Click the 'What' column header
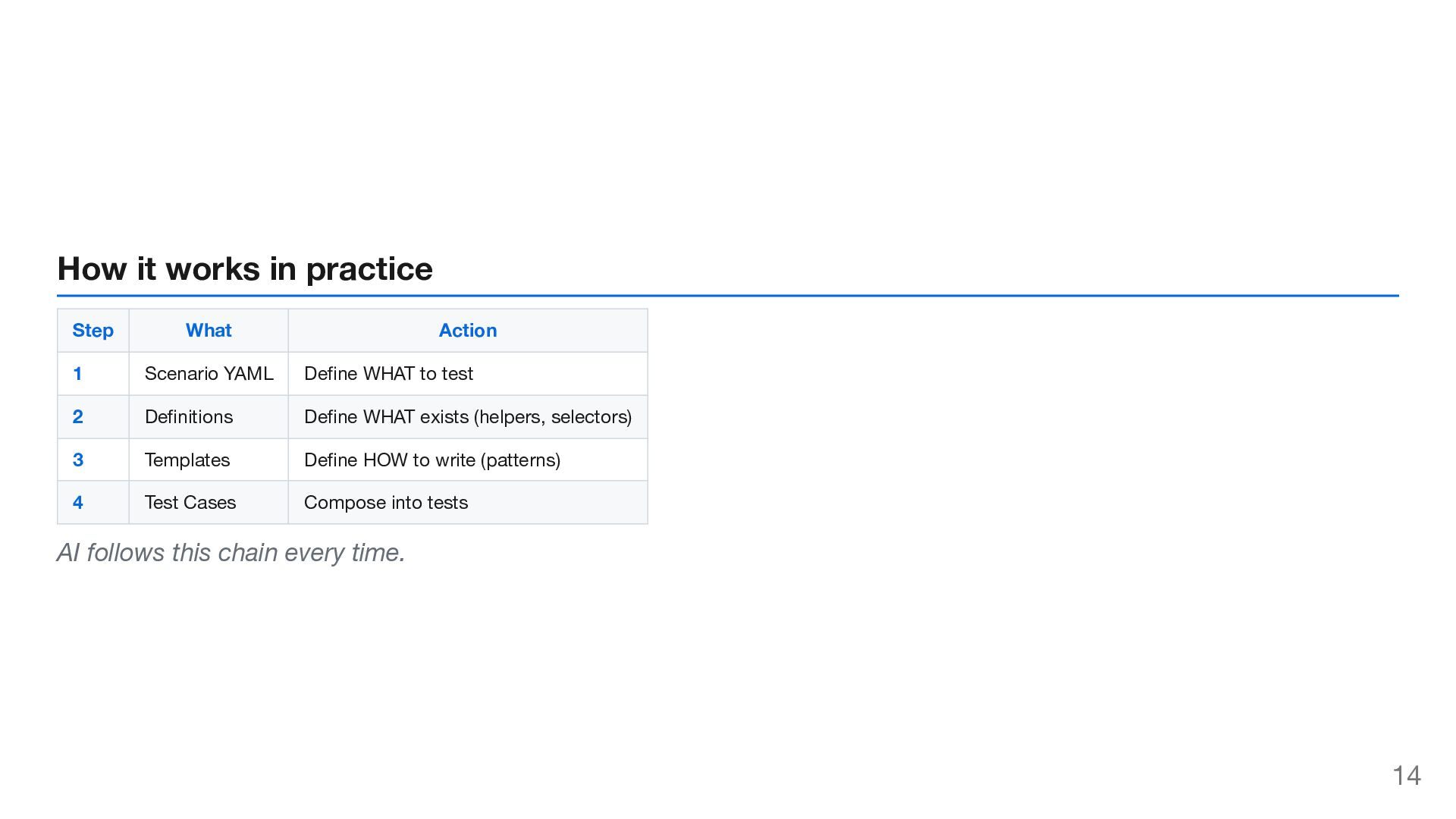The image size is (1456, 819). click(209, 331)
